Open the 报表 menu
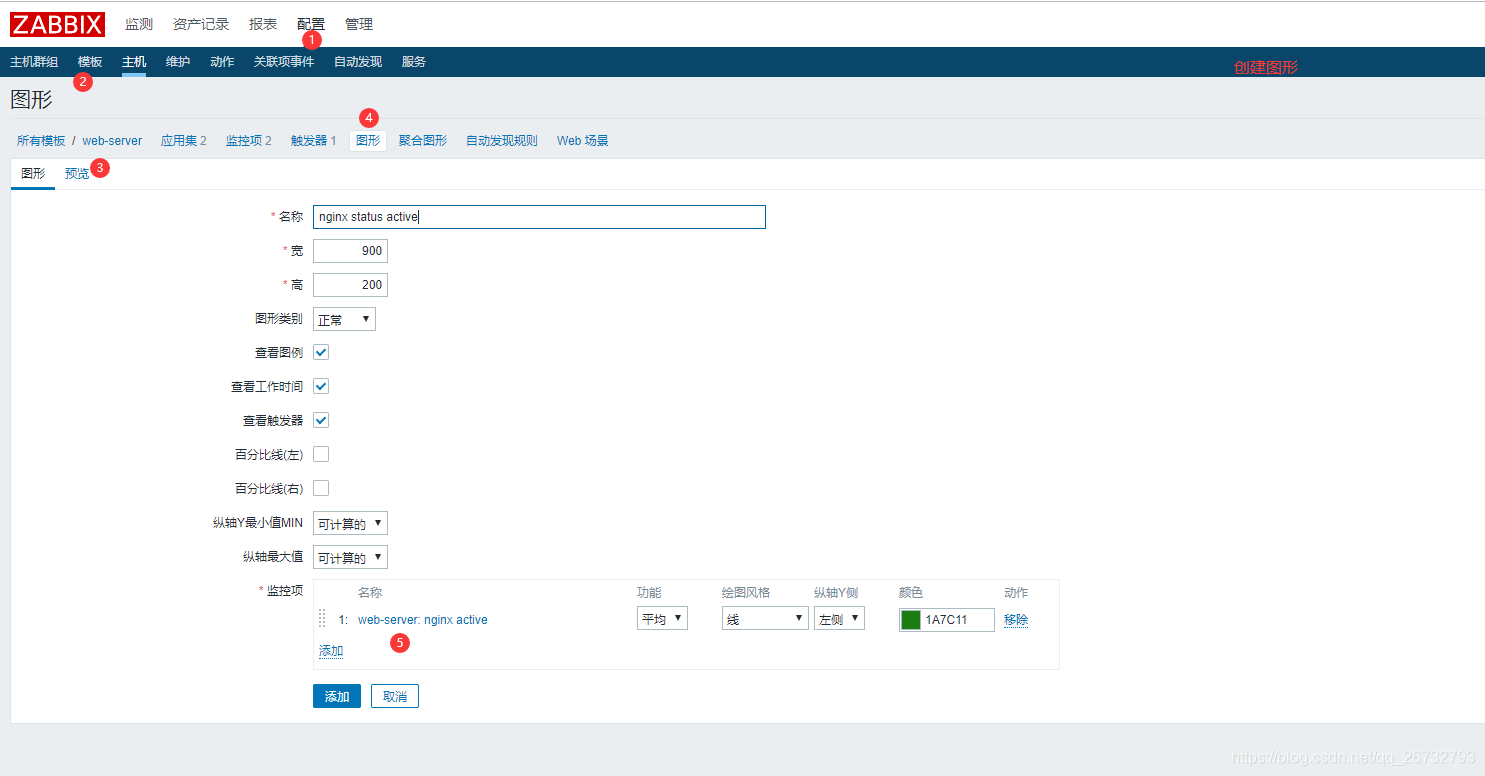1485x776 pixels. [263, 24]
